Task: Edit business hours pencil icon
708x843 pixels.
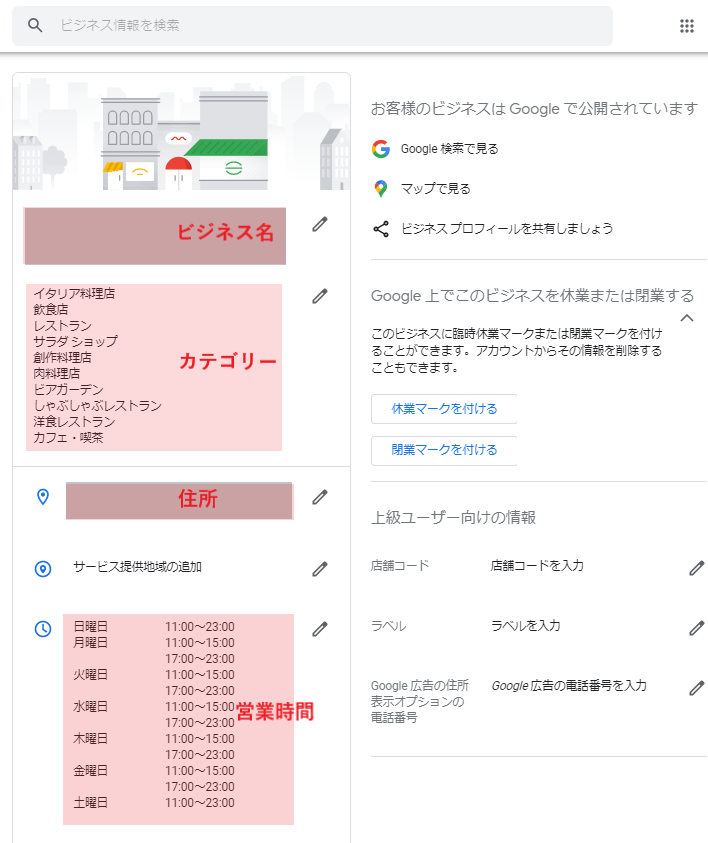Action: 320,629
